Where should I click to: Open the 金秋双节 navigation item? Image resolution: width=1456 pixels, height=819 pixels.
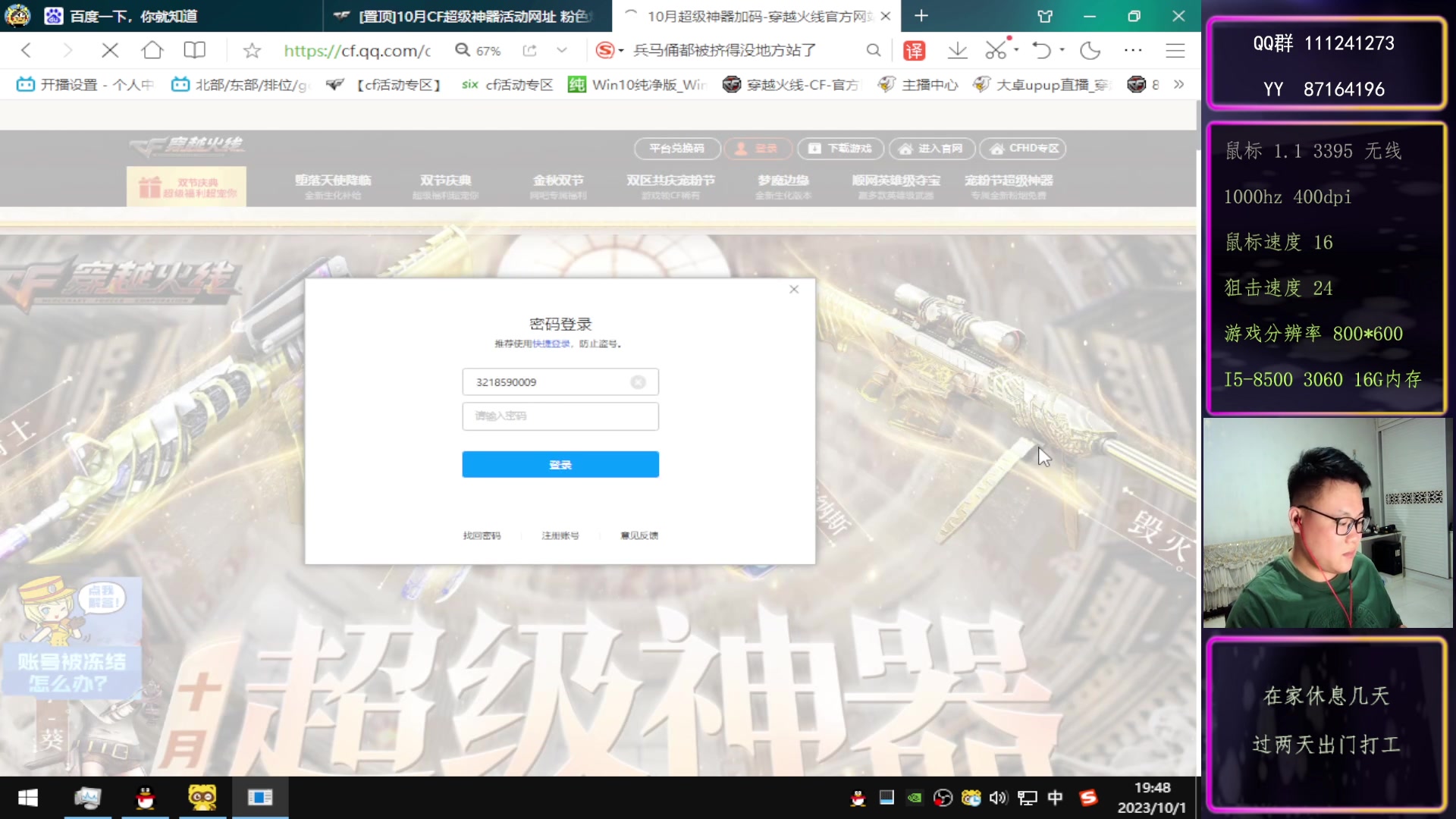click(x=558, y=186)
